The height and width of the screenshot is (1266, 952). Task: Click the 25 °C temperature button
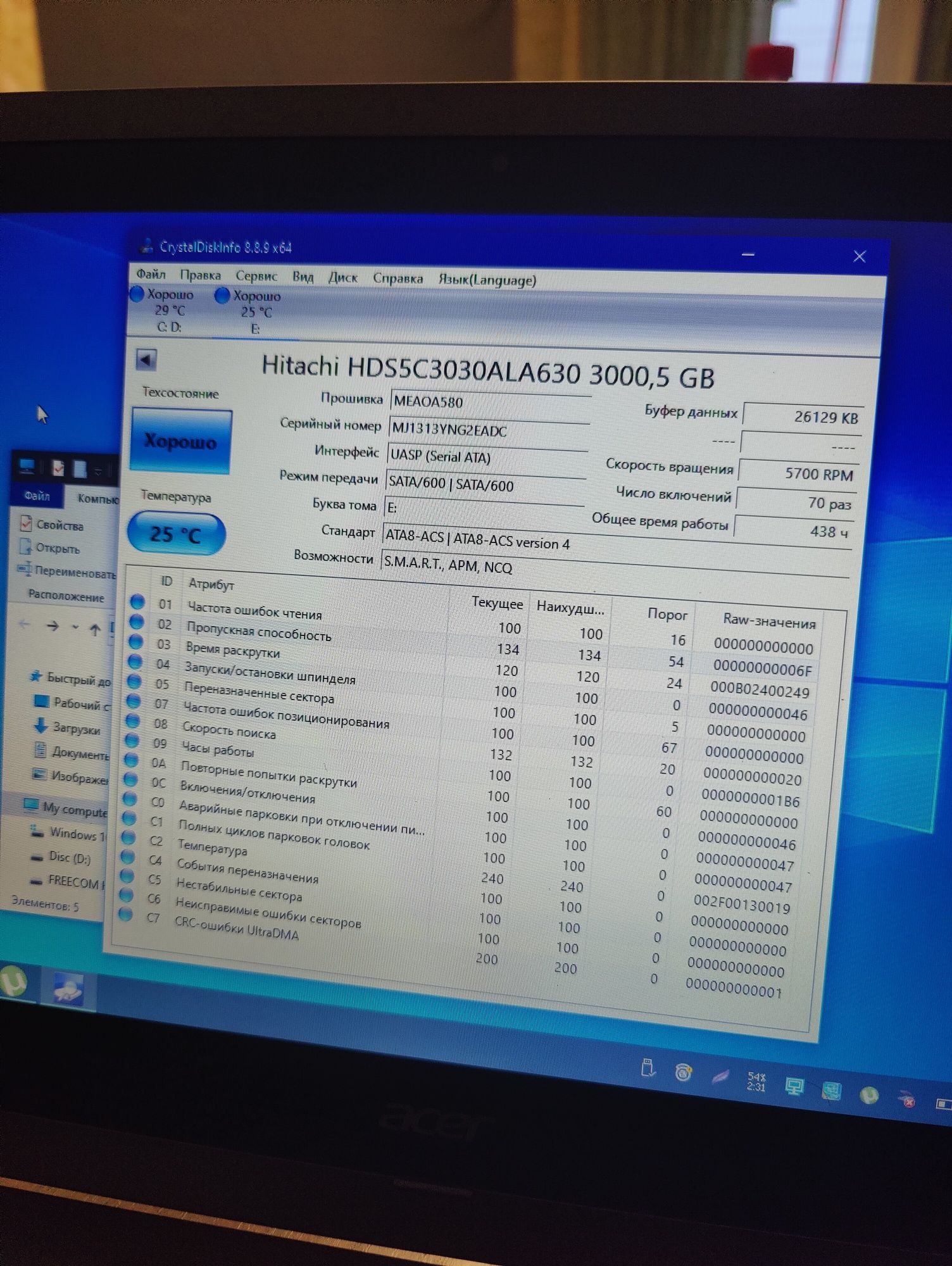click(176, 534)
